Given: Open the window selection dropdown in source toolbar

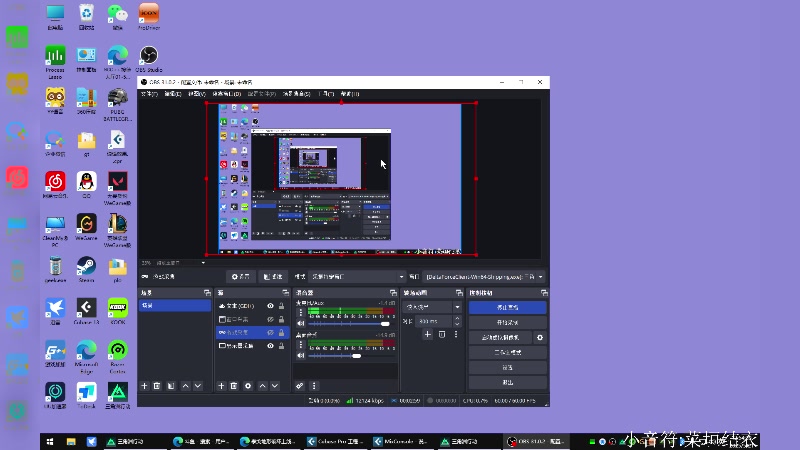Looking at the screenshot, I should (x=484, y=277).
